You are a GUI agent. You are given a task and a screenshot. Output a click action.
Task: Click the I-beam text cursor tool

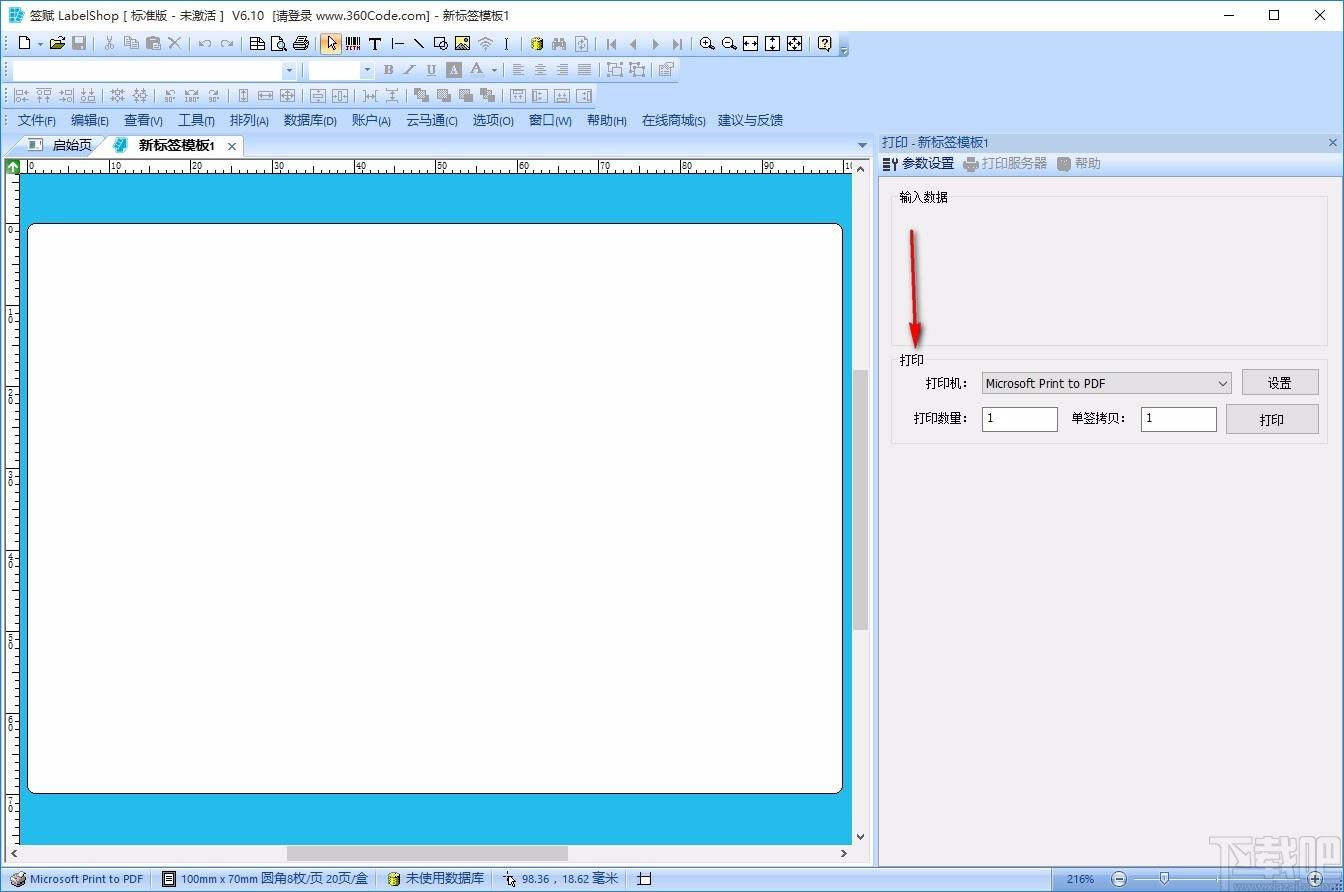pos(506,43)
